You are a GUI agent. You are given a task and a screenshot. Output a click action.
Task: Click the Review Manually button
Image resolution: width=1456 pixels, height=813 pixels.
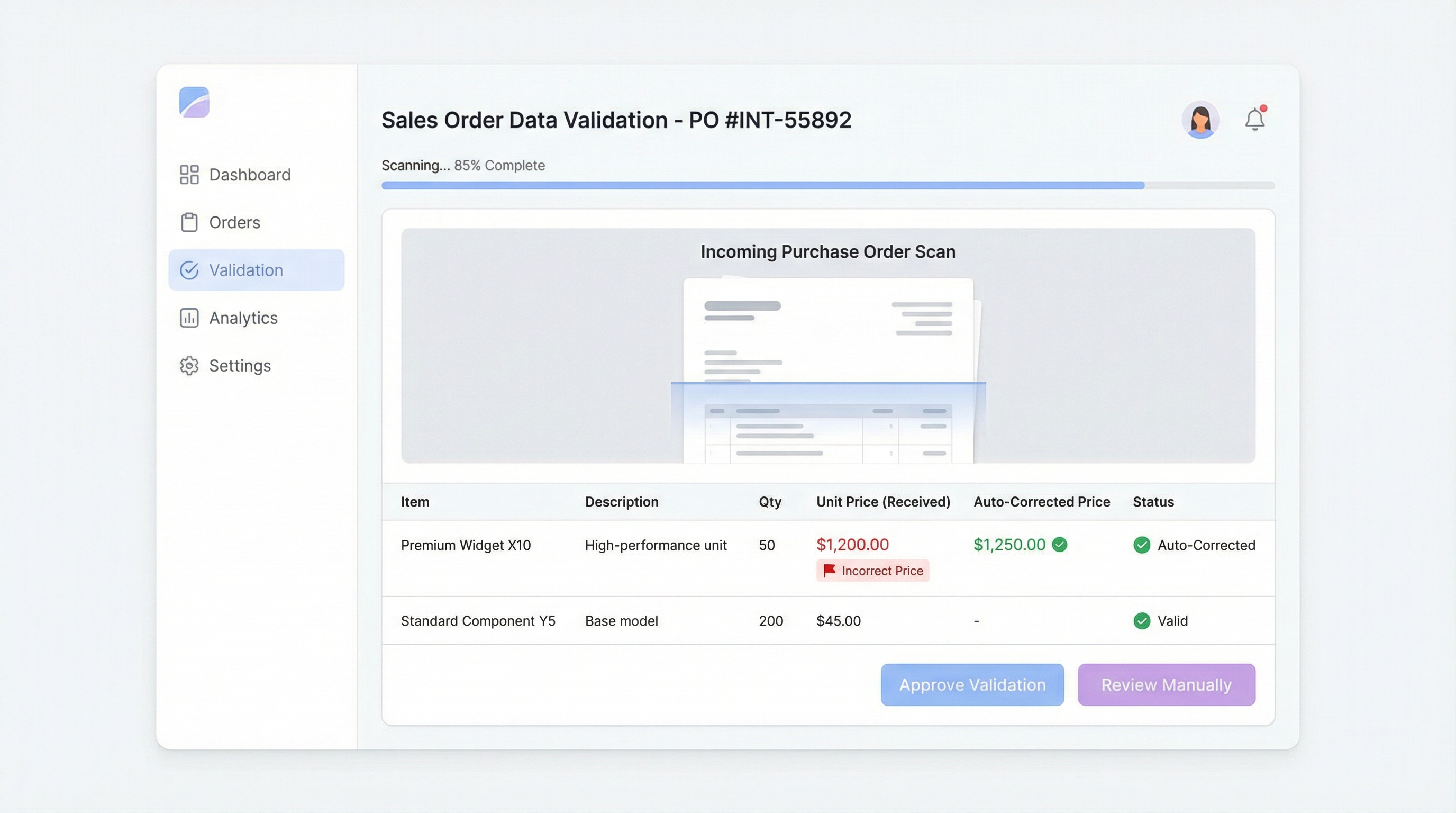(1166, 685)
